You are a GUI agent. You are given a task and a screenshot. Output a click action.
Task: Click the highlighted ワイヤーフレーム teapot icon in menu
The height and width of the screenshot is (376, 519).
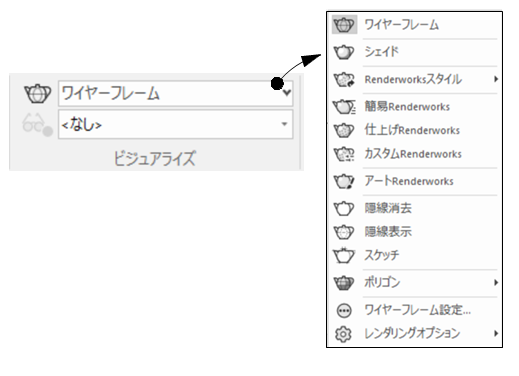tap(344, 25)
